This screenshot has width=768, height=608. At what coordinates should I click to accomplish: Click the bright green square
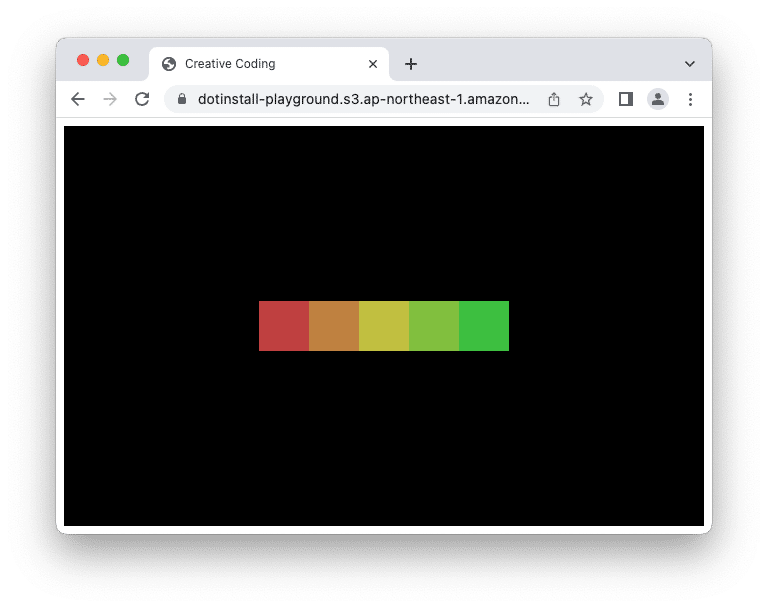484,326
